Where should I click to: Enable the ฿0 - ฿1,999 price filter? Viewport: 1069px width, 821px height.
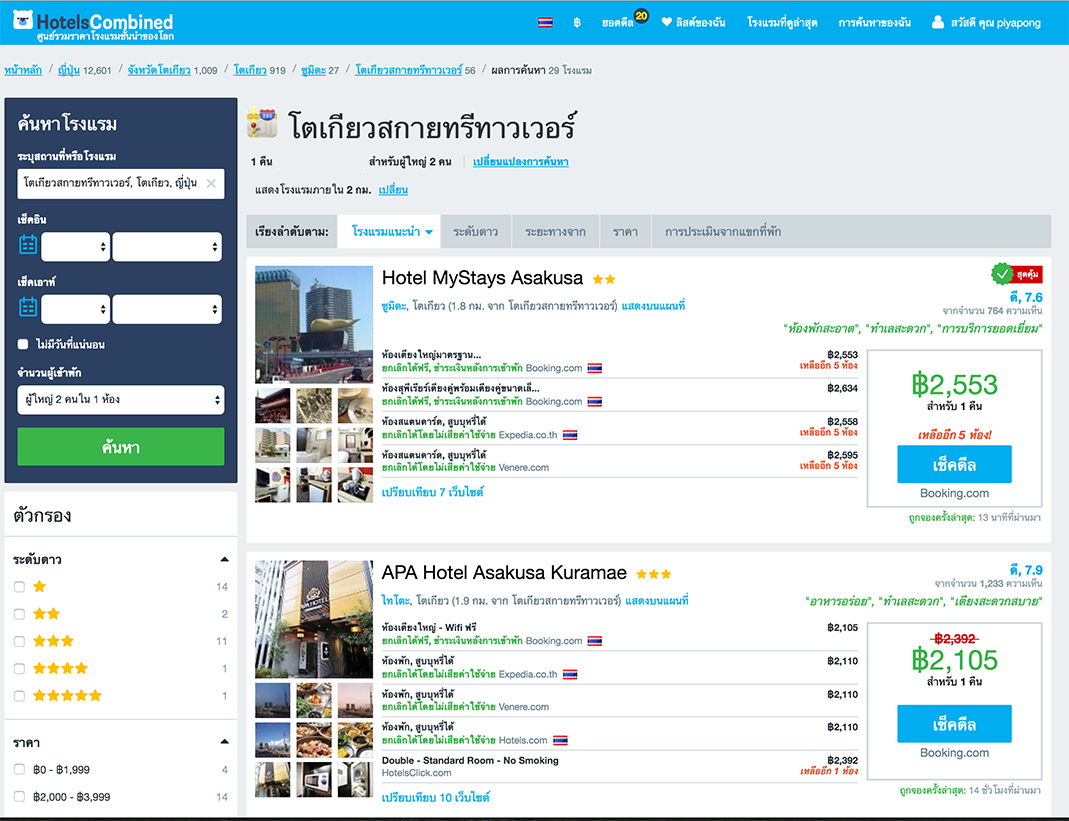coord(20,770)
